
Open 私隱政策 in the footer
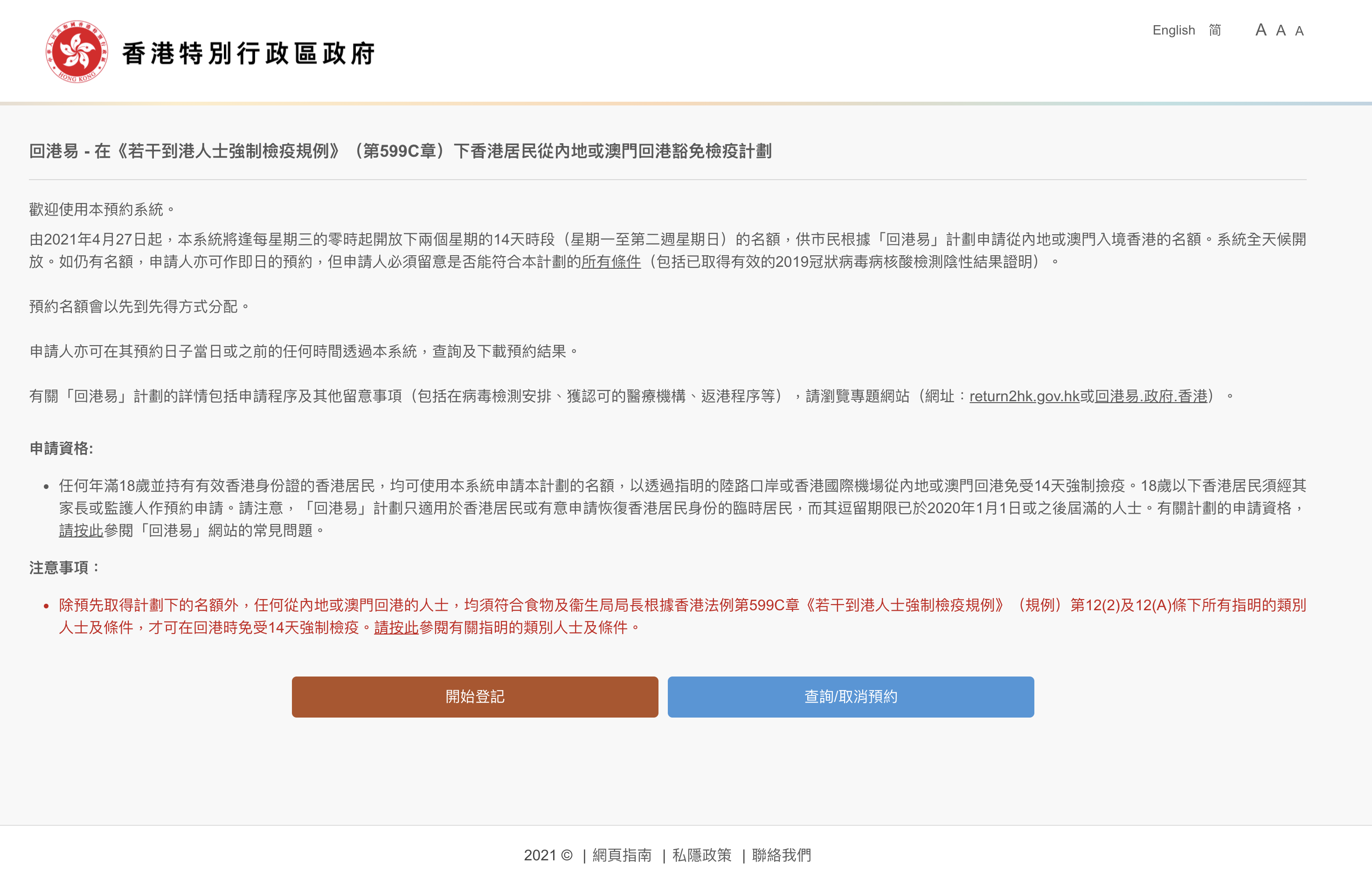point(702,855)
